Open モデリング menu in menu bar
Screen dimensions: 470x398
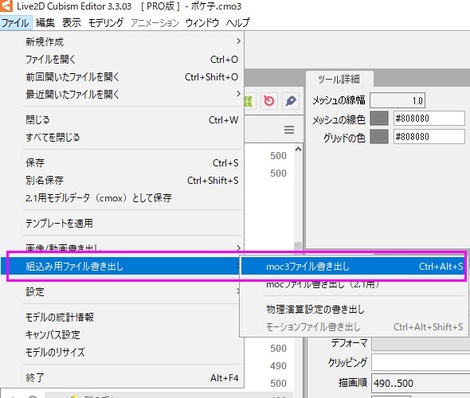tap(105, 23)
